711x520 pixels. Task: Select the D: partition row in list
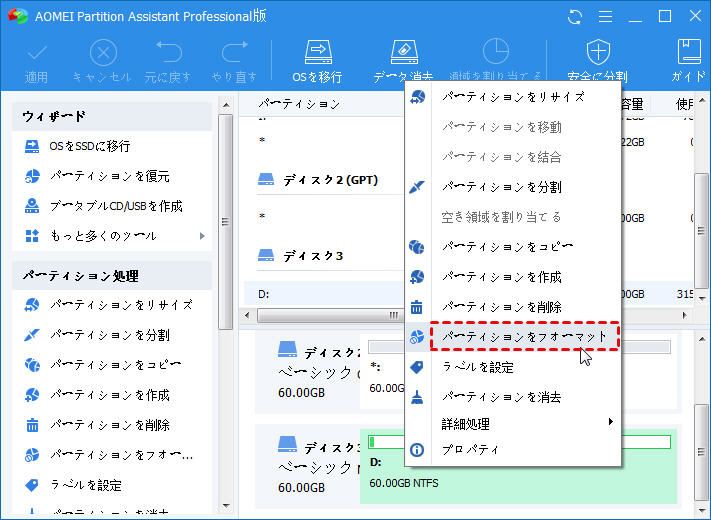(x=324, y=294)
